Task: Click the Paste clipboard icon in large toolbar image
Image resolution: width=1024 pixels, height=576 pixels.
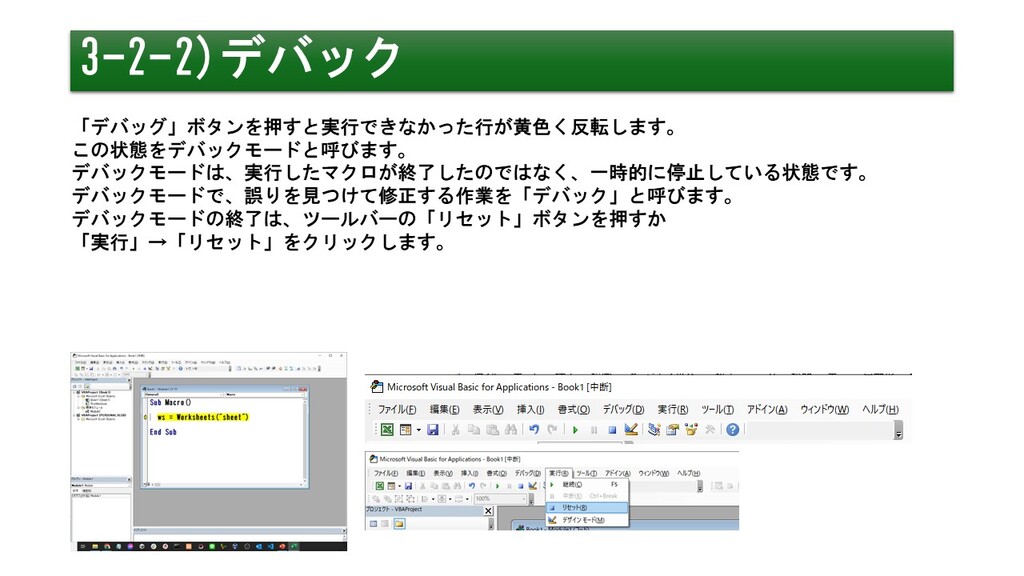Action: click(x=492, y=429)
